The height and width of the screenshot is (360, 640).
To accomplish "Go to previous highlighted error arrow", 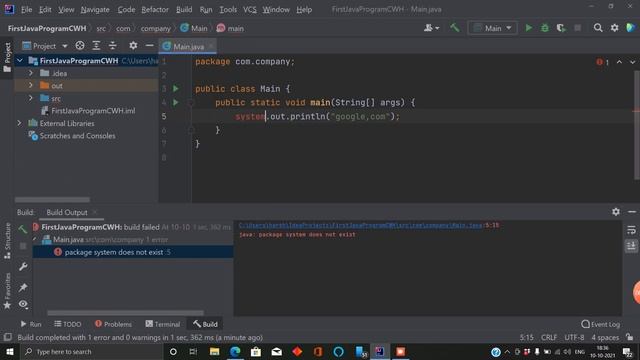I will (x=619, y=62).
